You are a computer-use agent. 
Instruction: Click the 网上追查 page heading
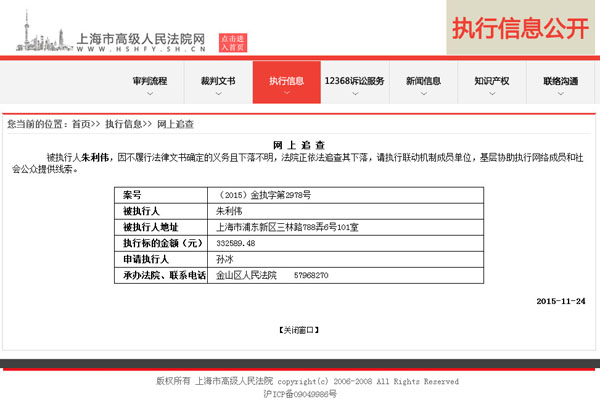(299, 145)
